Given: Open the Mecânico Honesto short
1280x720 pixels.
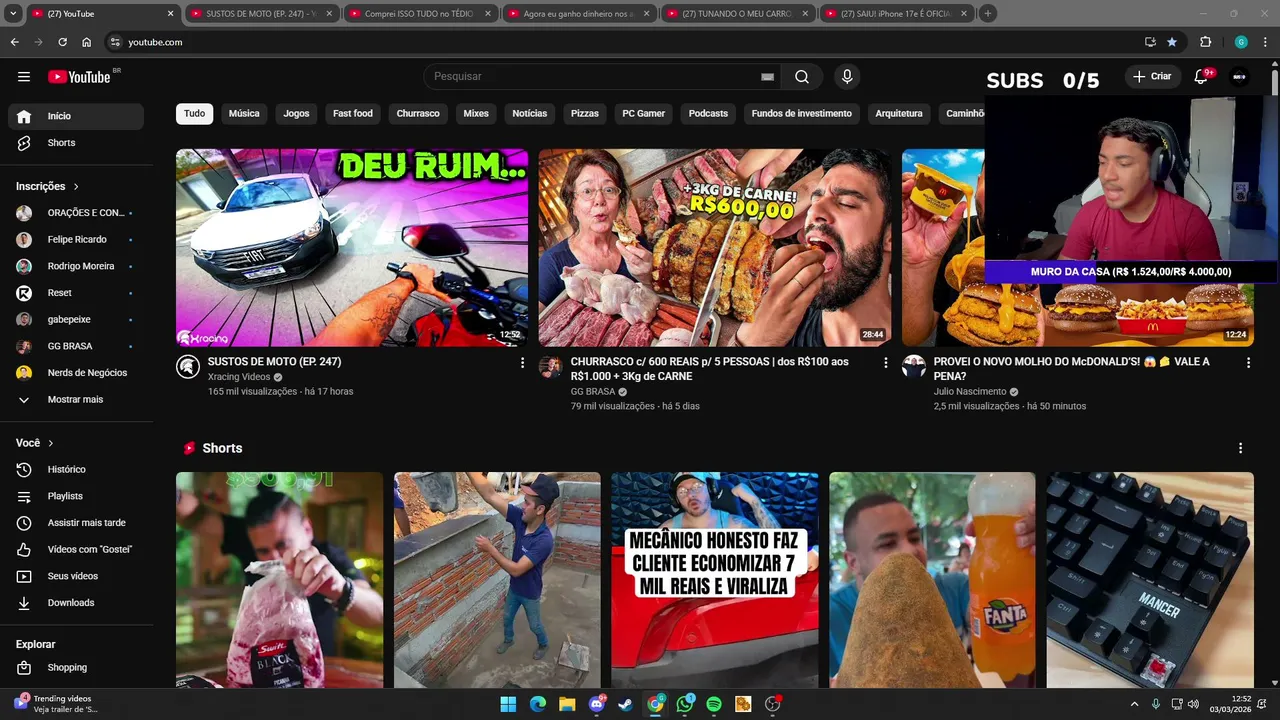Looking at the screenshot, I should [714, 580].
